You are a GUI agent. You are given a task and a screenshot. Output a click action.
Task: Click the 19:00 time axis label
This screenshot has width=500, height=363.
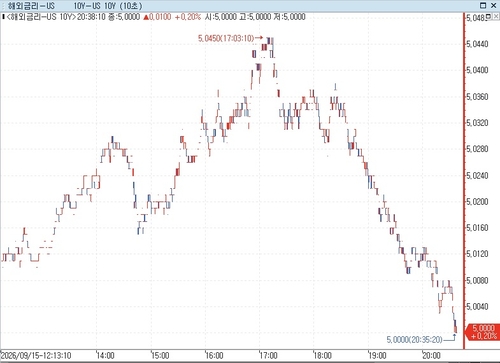tap(377, 355)
